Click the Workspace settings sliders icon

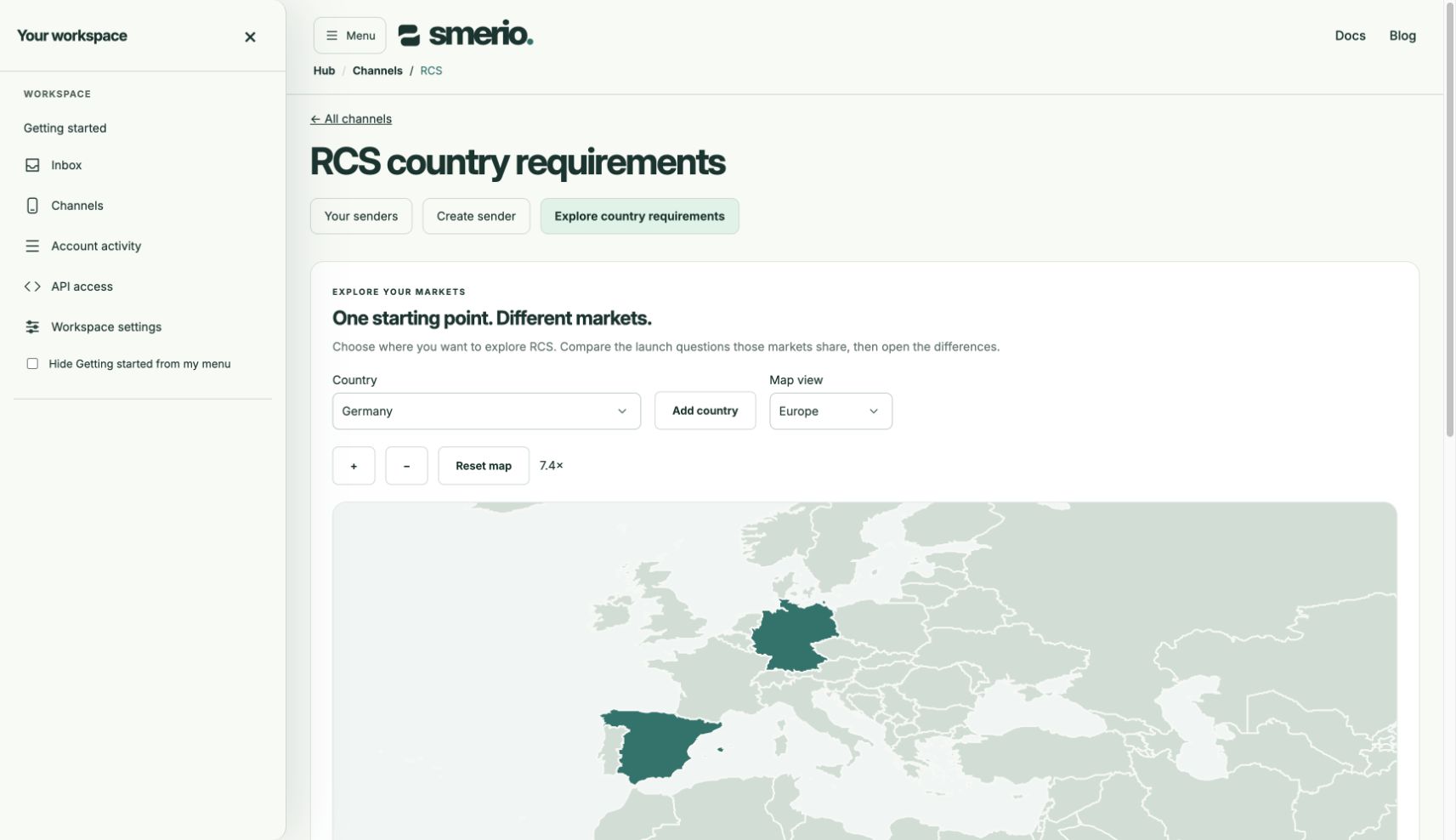tap(32, 326)
